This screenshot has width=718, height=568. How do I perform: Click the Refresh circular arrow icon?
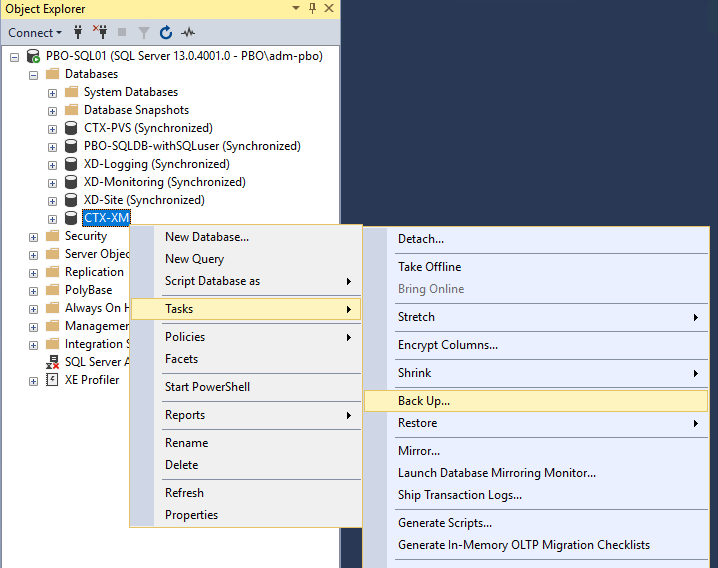[x=166, y=33]
